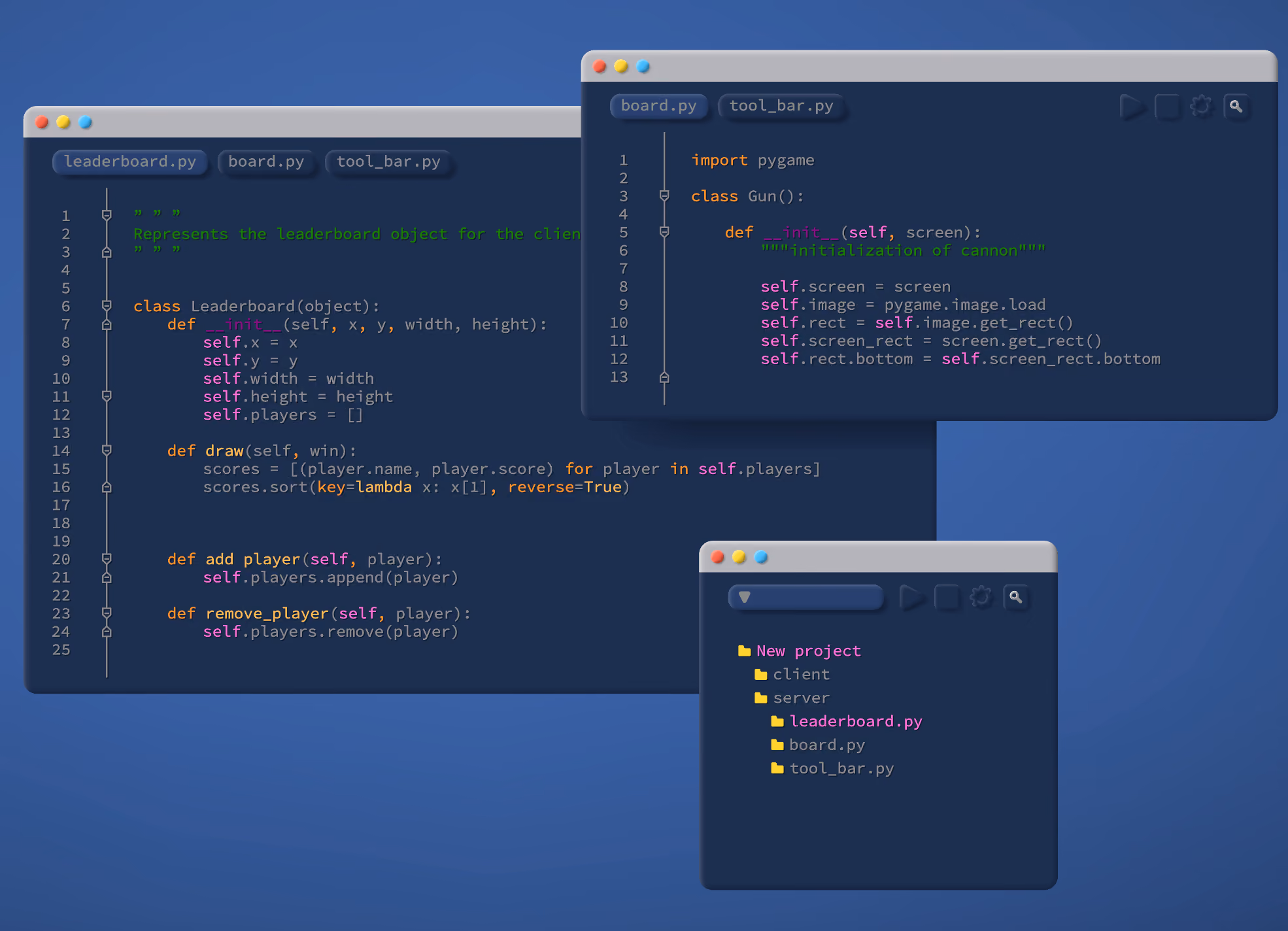Maximize board.py window with blue button

coord(643,66)
